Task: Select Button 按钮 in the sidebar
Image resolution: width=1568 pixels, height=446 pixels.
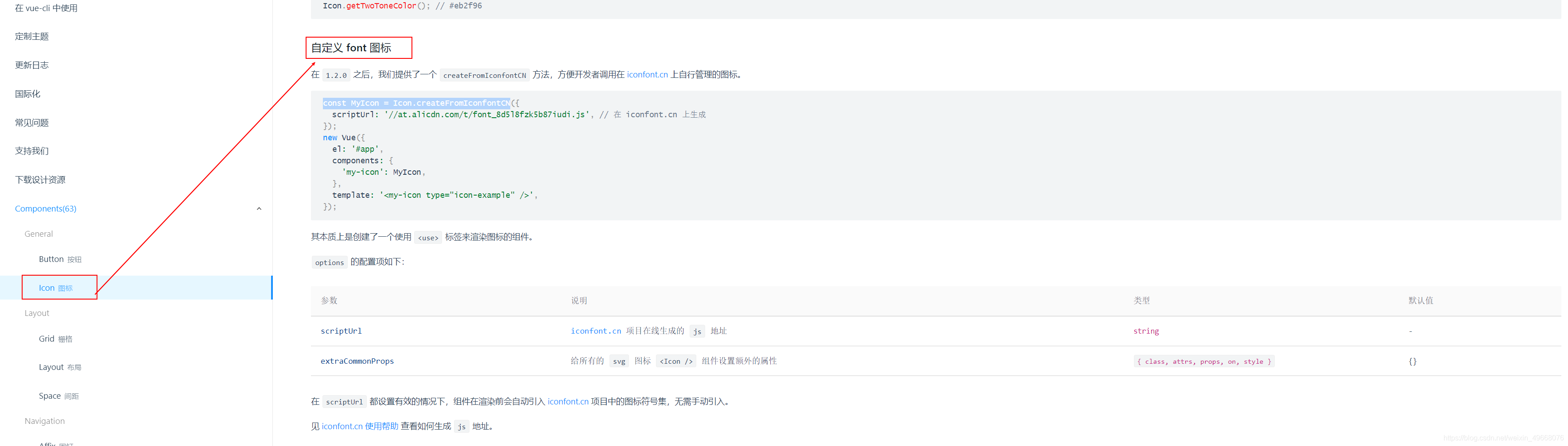Action: tap(60, 258)
